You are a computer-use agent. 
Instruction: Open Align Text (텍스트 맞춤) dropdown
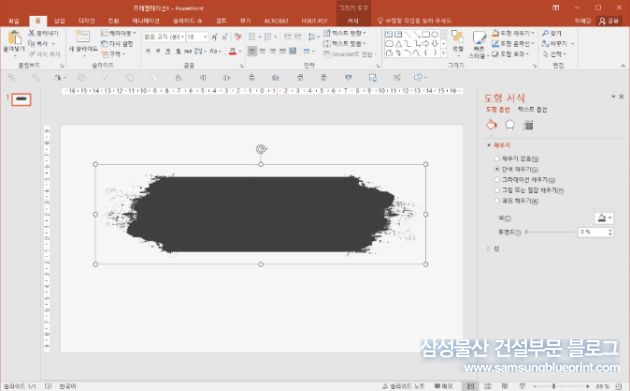[345, 43]
